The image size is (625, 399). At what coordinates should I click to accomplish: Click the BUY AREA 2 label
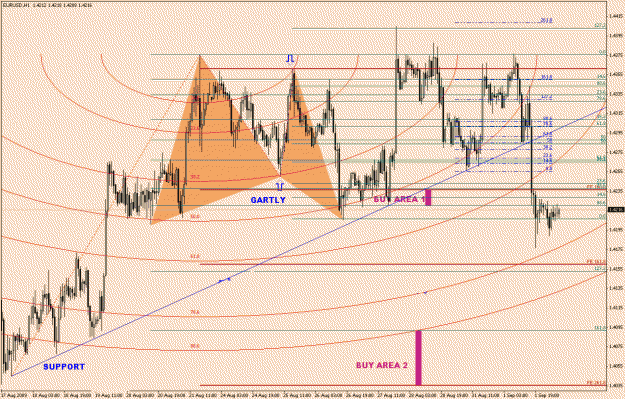(382, 365)
